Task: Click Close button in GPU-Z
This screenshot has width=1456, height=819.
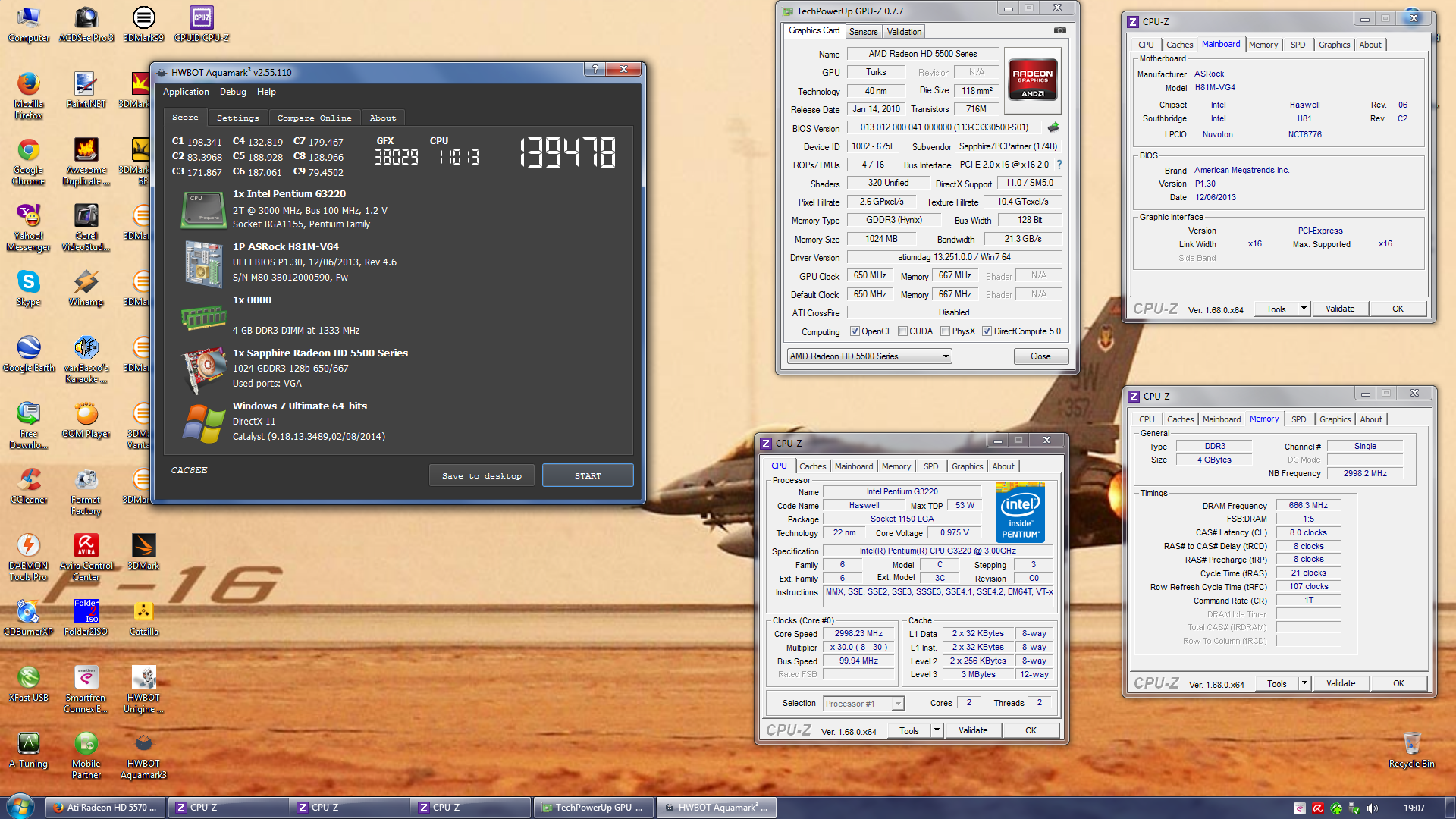Action: point(1040,356)
